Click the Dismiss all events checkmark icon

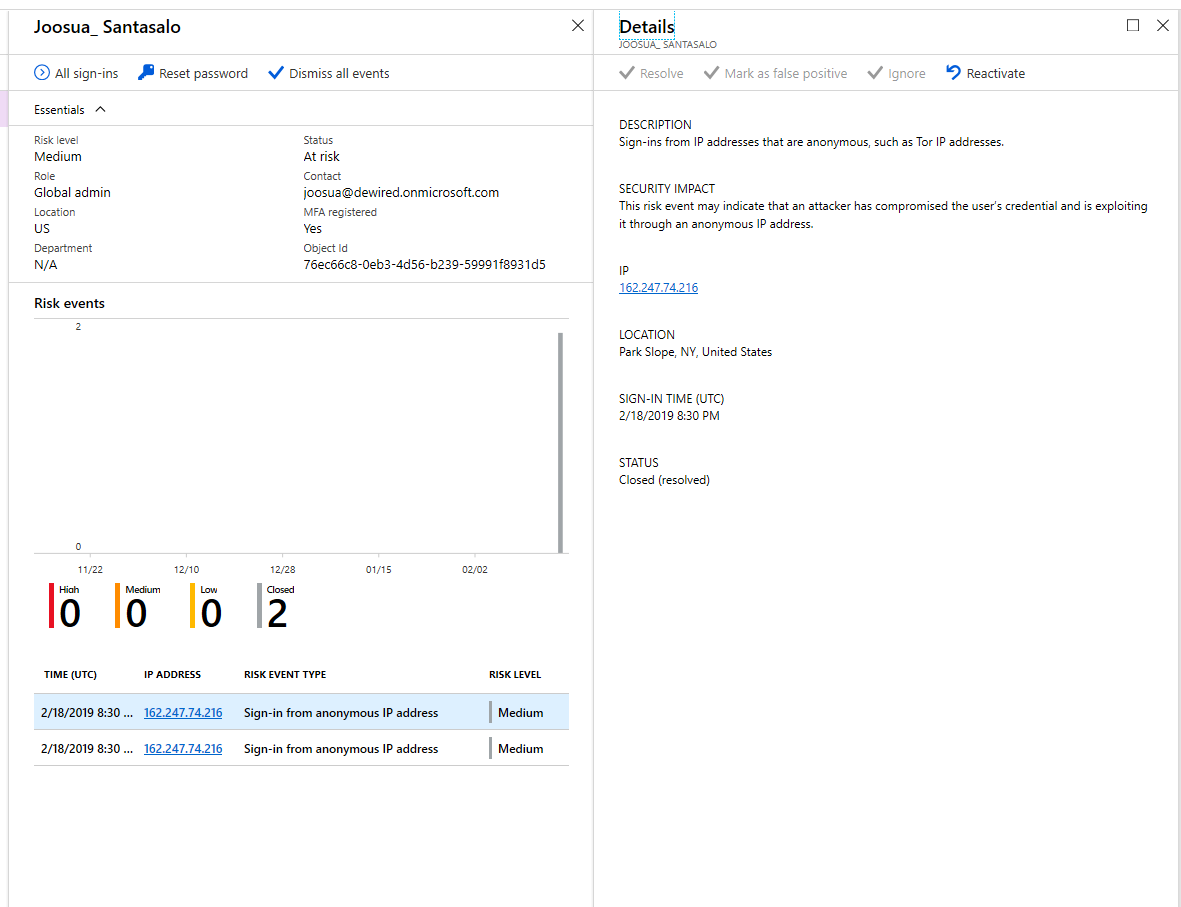[x=276, y=73]
